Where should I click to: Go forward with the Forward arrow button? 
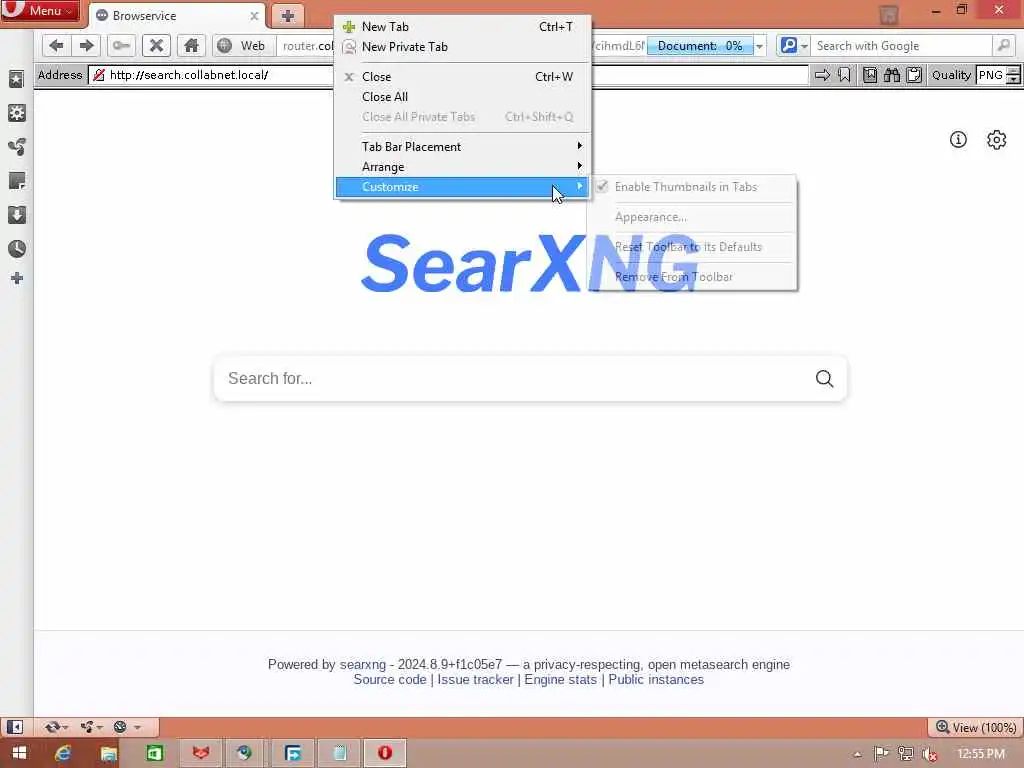86,46
